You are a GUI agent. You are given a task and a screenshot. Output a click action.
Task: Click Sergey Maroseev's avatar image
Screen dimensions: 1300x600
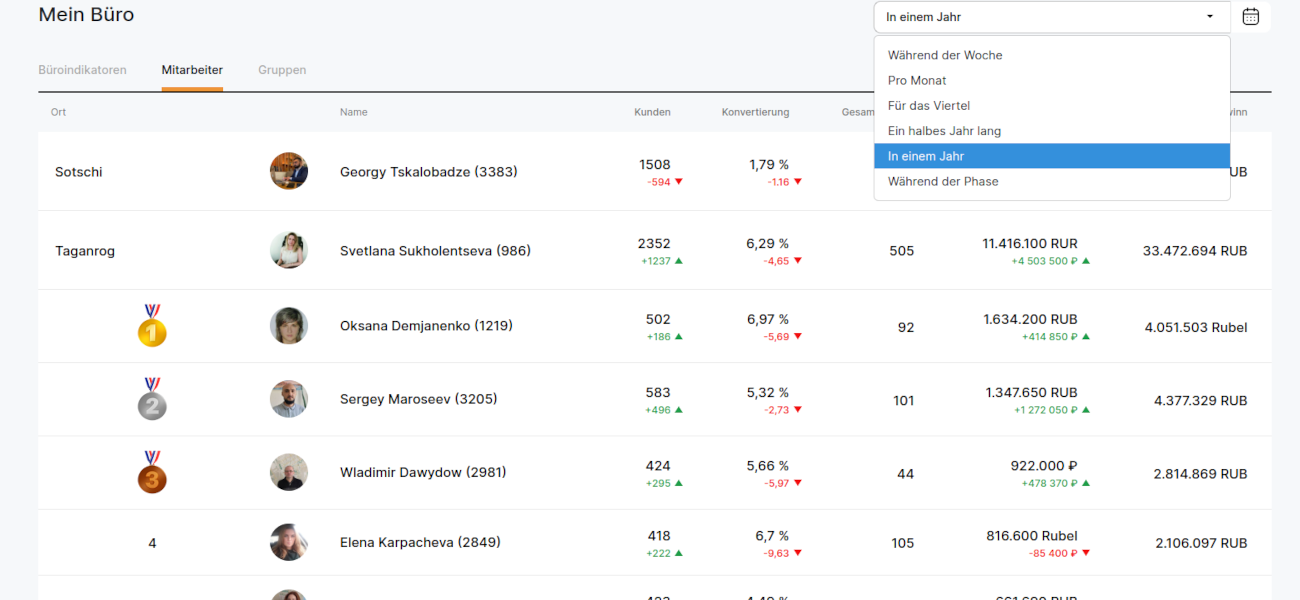click(x=289, y=399)
